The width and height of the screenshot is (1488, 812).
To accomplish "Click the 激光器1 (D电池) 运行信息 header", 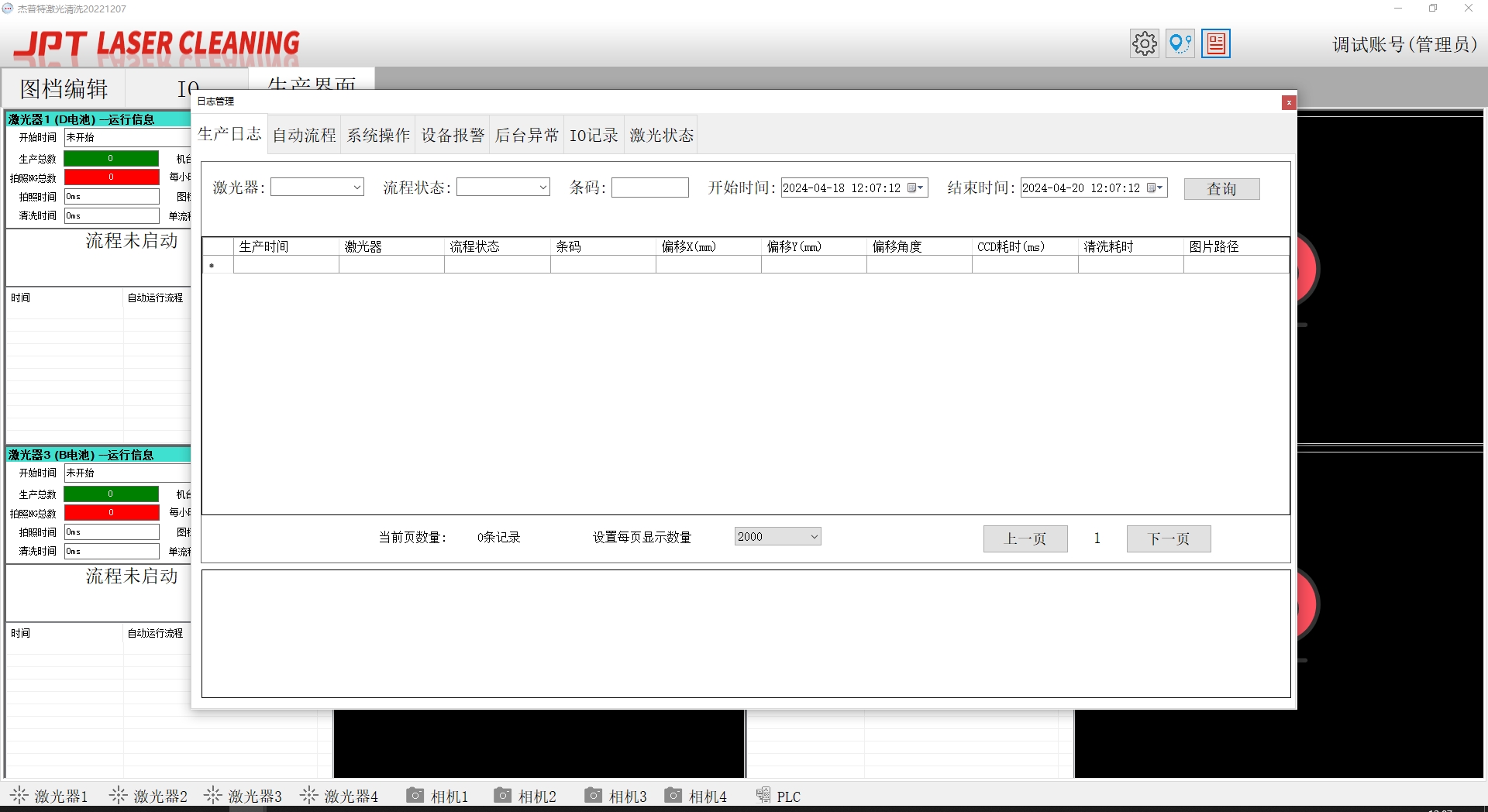I will tap(98, 119).
